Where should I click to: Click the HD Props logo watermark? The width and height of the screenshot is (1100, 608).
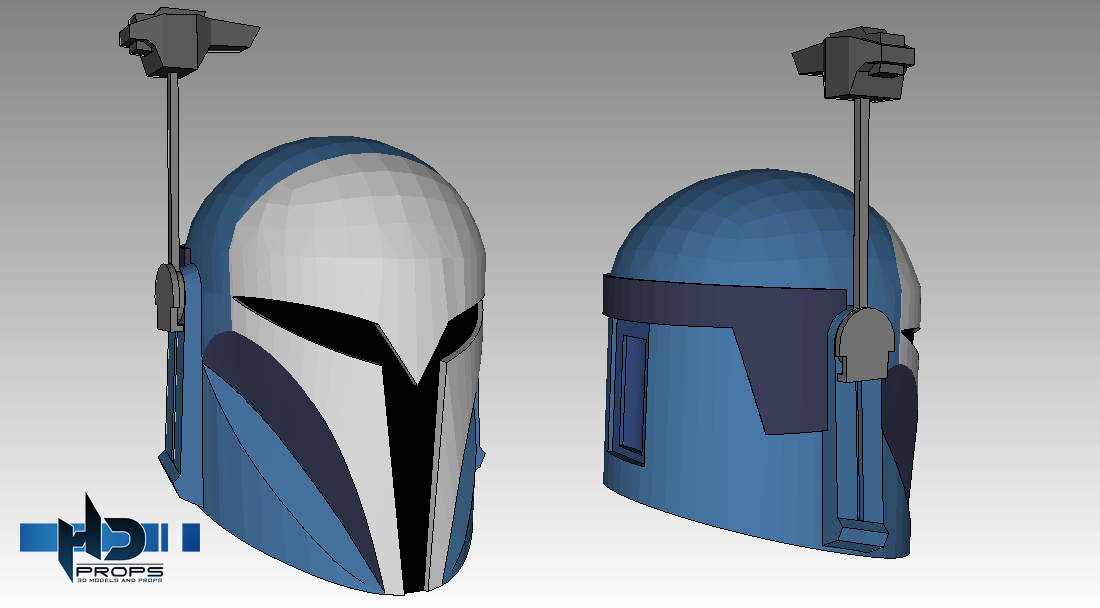109,538
